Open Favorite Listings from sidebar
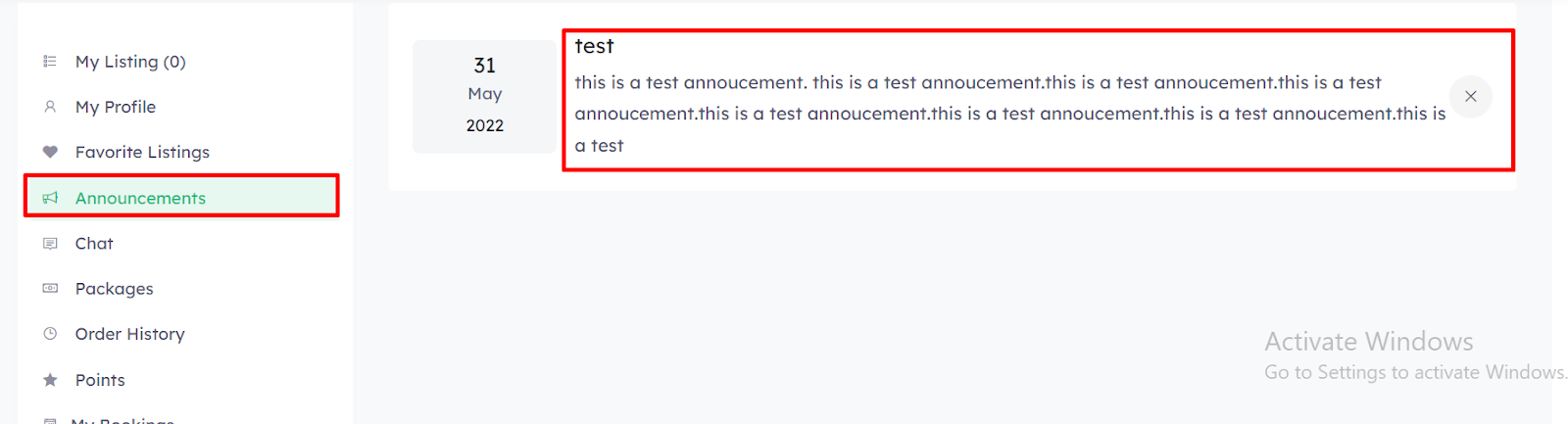1568x424 pixels. pyautogui.click(x=182, y=152)
